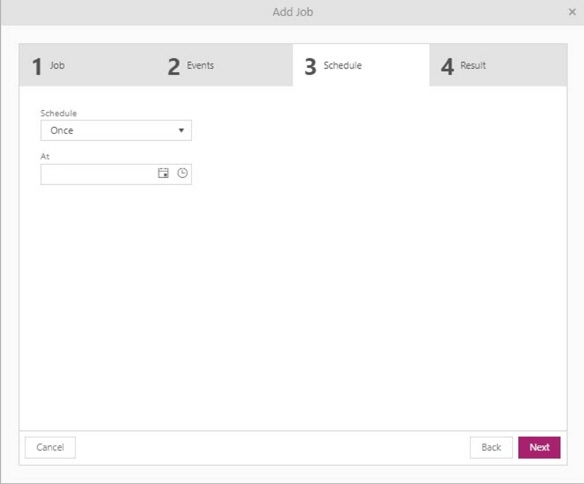Image resolution: width=584 pixels, height=484 pixels.
Task: Click the large step number 2
Action: pyautogui.click(x=174, y=67)
